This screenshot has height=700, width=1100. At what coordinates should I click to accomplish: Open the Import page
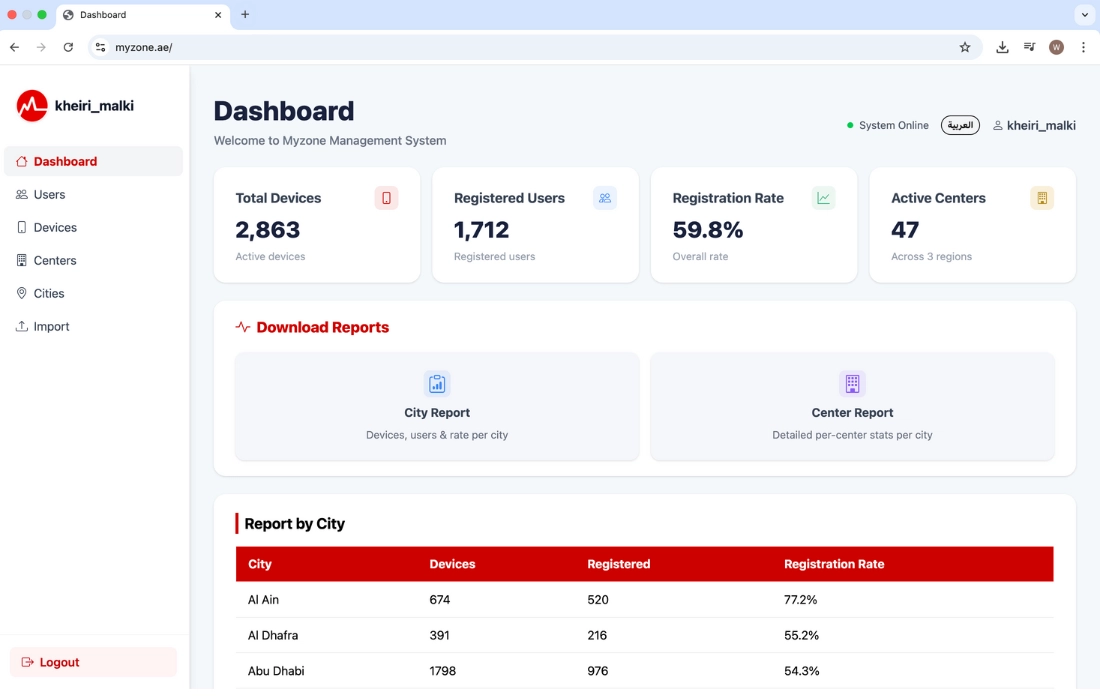51,327
